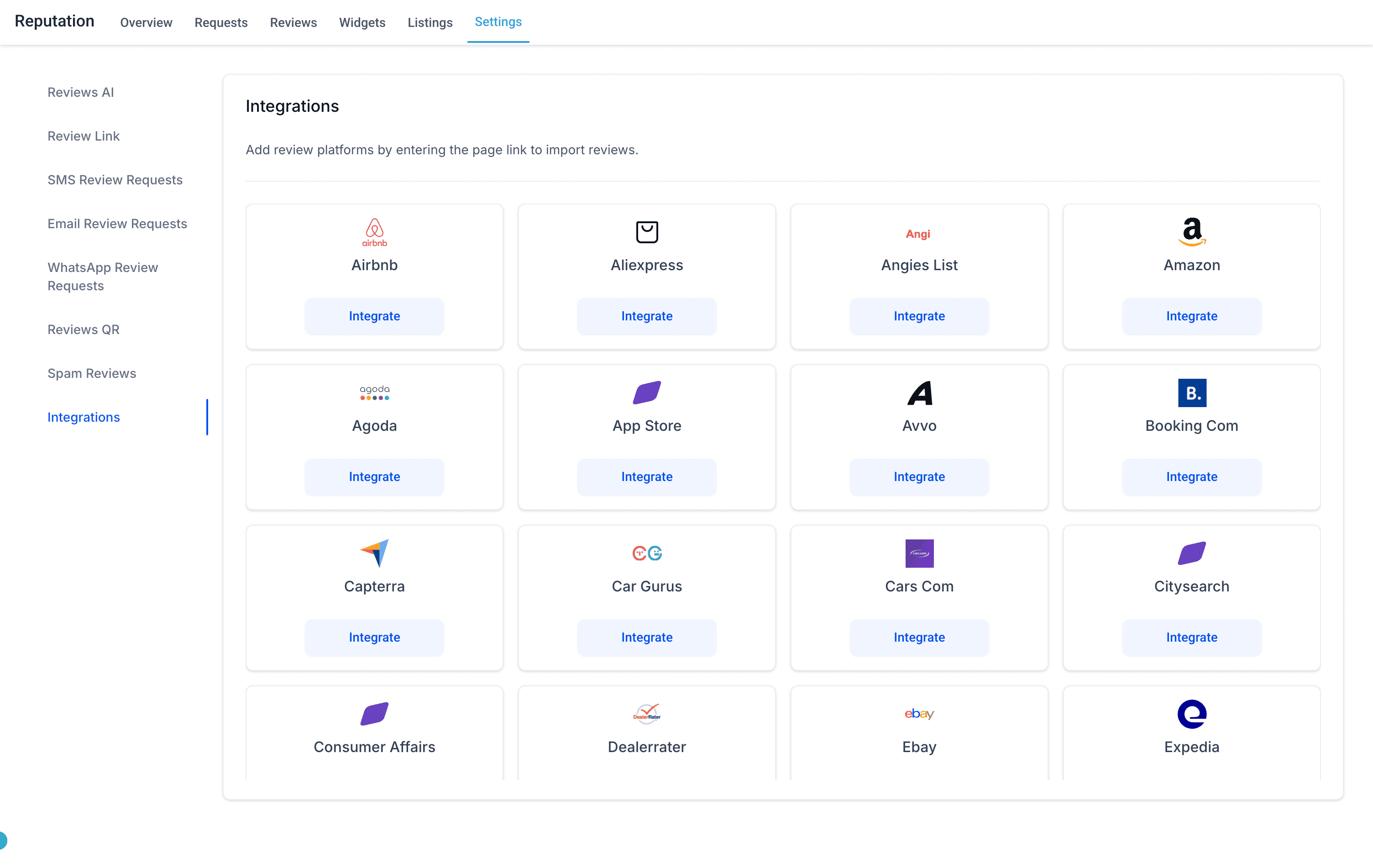Image resolution: width=1373 pixels, height=868 pixels.
Task: Click the App Store purple icon
Action: tap(647, 392)
